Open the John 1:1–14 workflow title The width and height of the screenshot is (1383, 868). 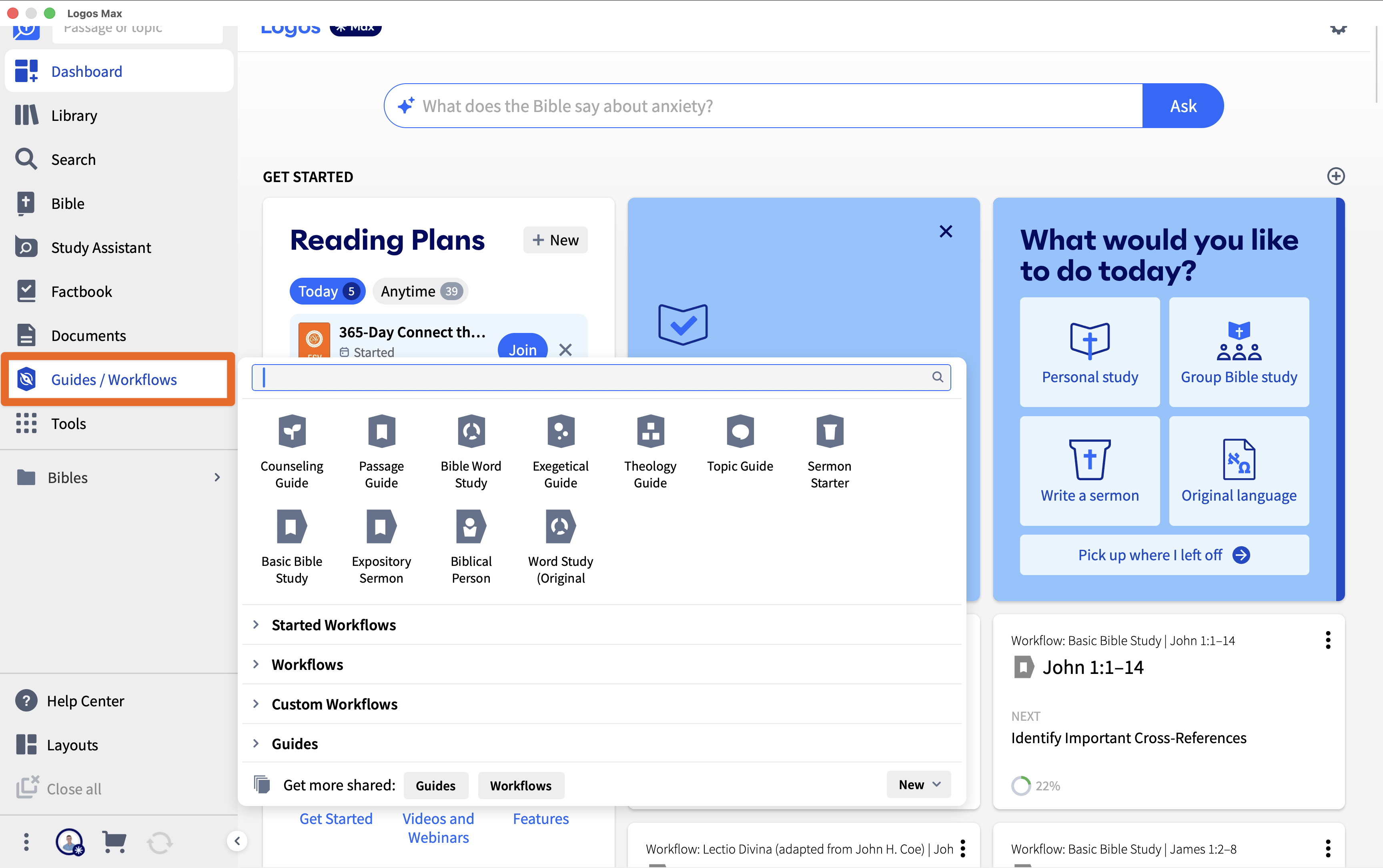1092,667
